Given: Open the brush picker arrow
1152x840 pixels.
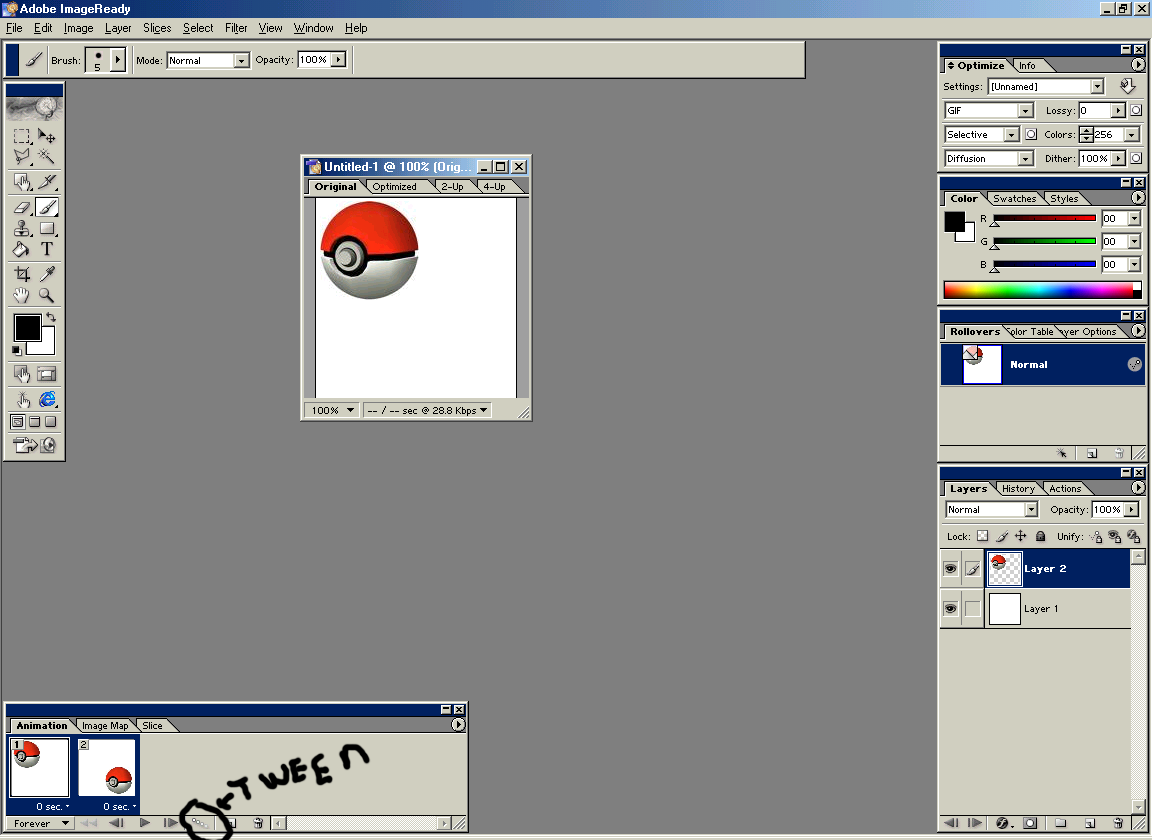Looking at the screenshot, I should tap(118, 60).
